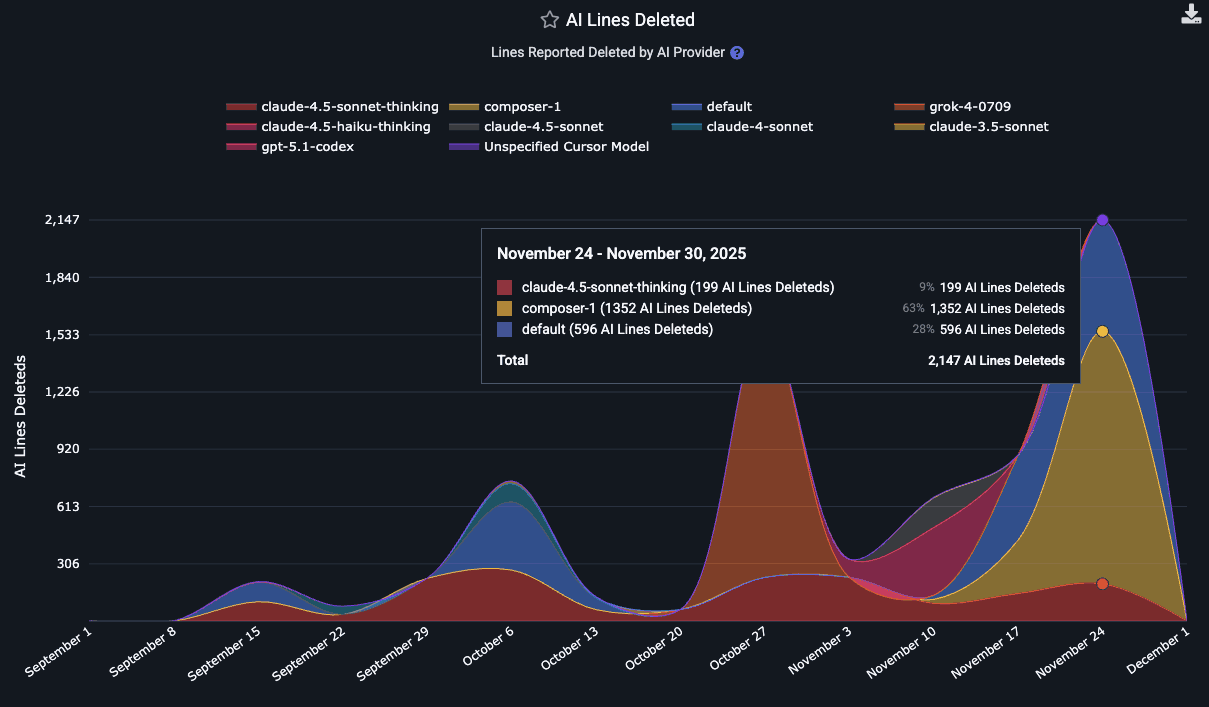Click the composer-1 color swatch in tooltip
Image resolution: width=1209 pixels, height=707 pixels.
point(505,309)
